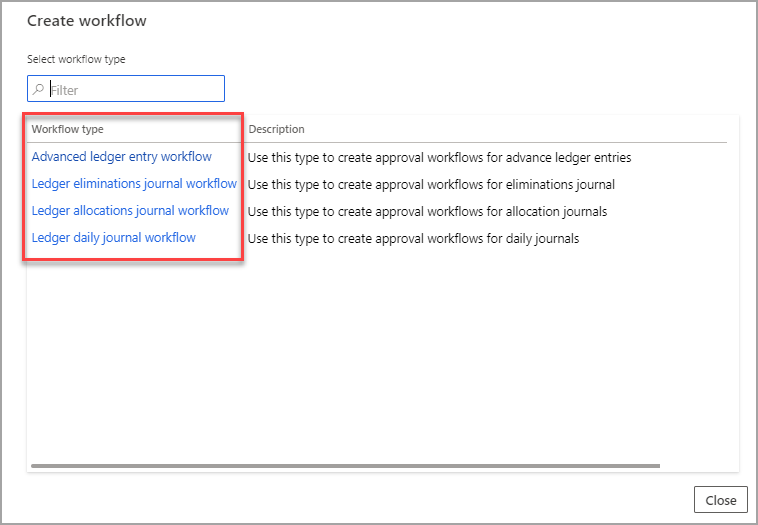Select description text for allocation journals
Screen dimensions: 758x525
point(427,212)
